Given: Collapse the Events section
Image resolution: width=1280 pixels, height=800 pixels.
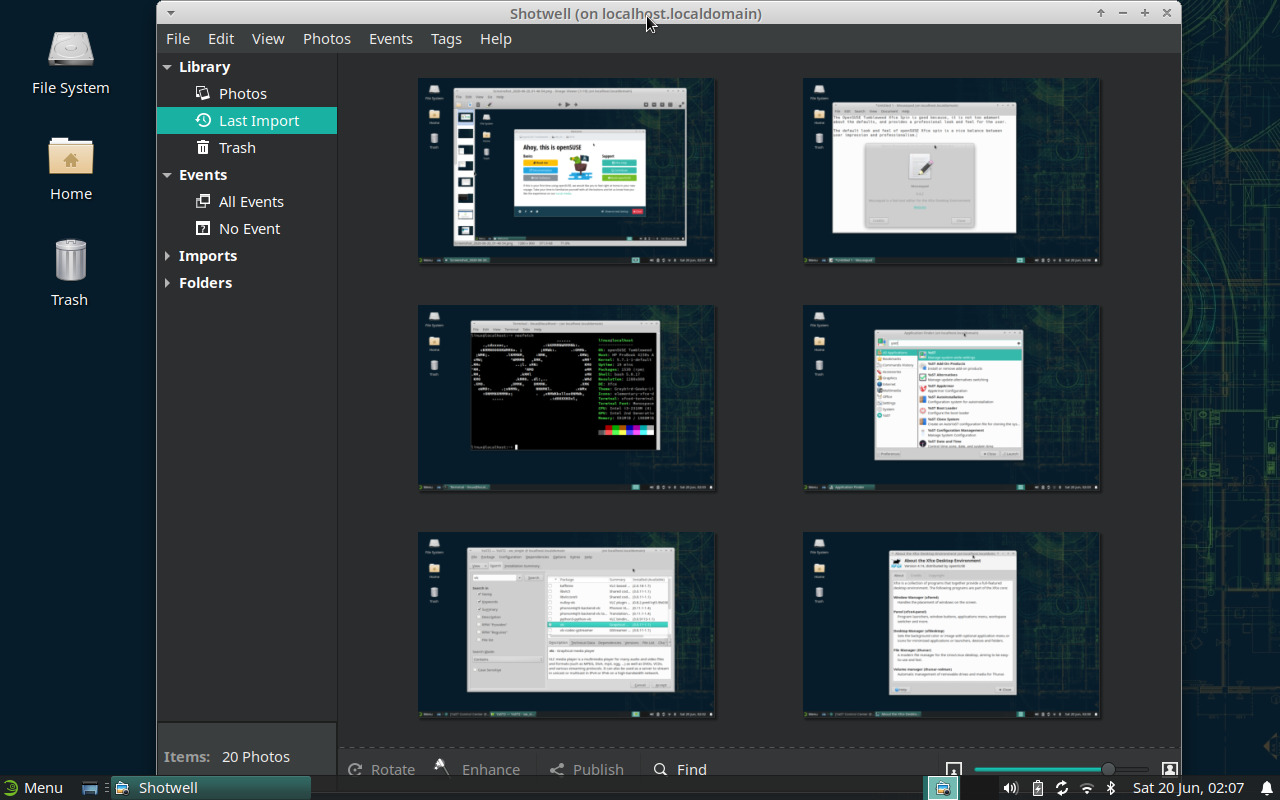Looking at the screenshot, I should click(166, 174).
